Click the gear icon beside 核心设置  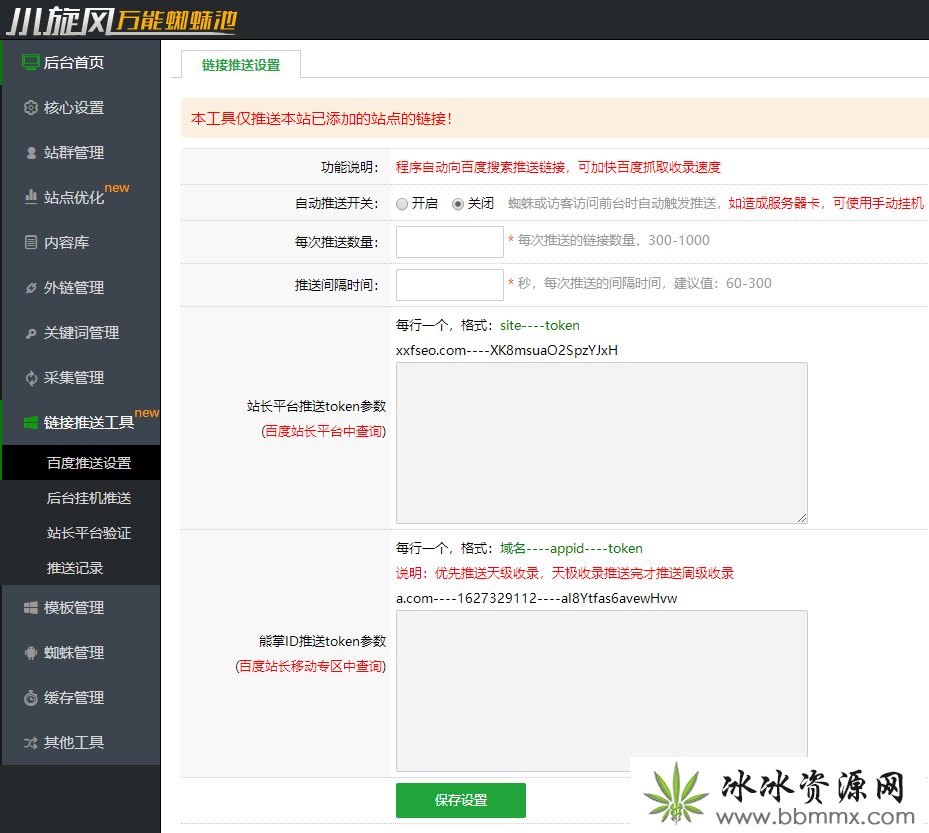pos(30,107)
